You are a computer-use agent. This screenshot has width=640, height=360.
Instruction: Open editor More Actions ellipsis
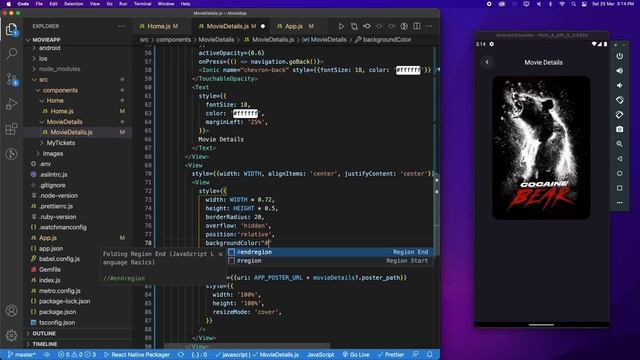pyautogui.click(x=429, y=26)
